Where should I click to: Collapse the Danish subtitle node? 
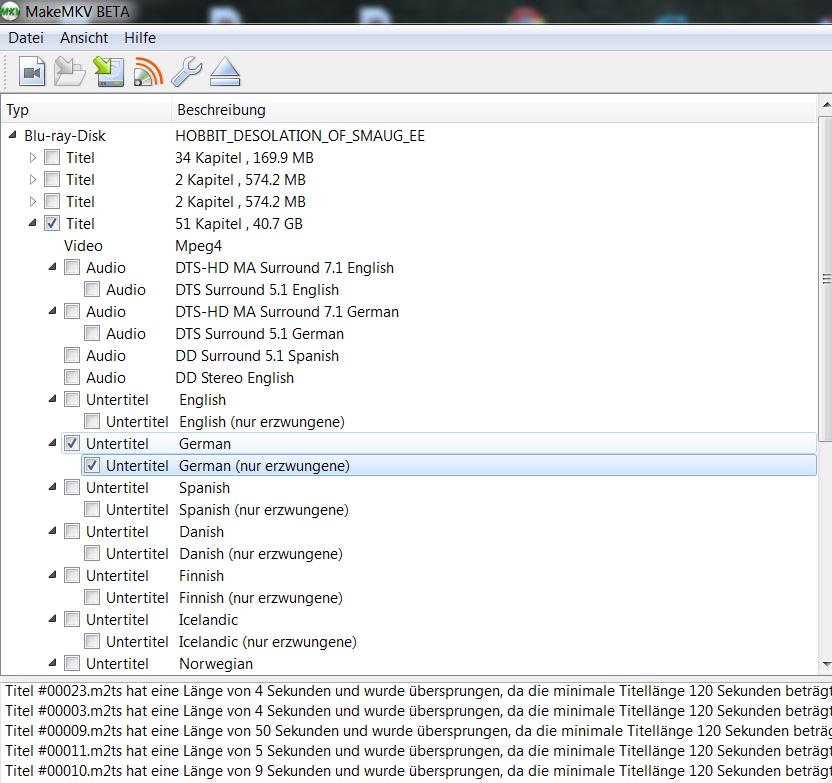(x=53, y=531)
